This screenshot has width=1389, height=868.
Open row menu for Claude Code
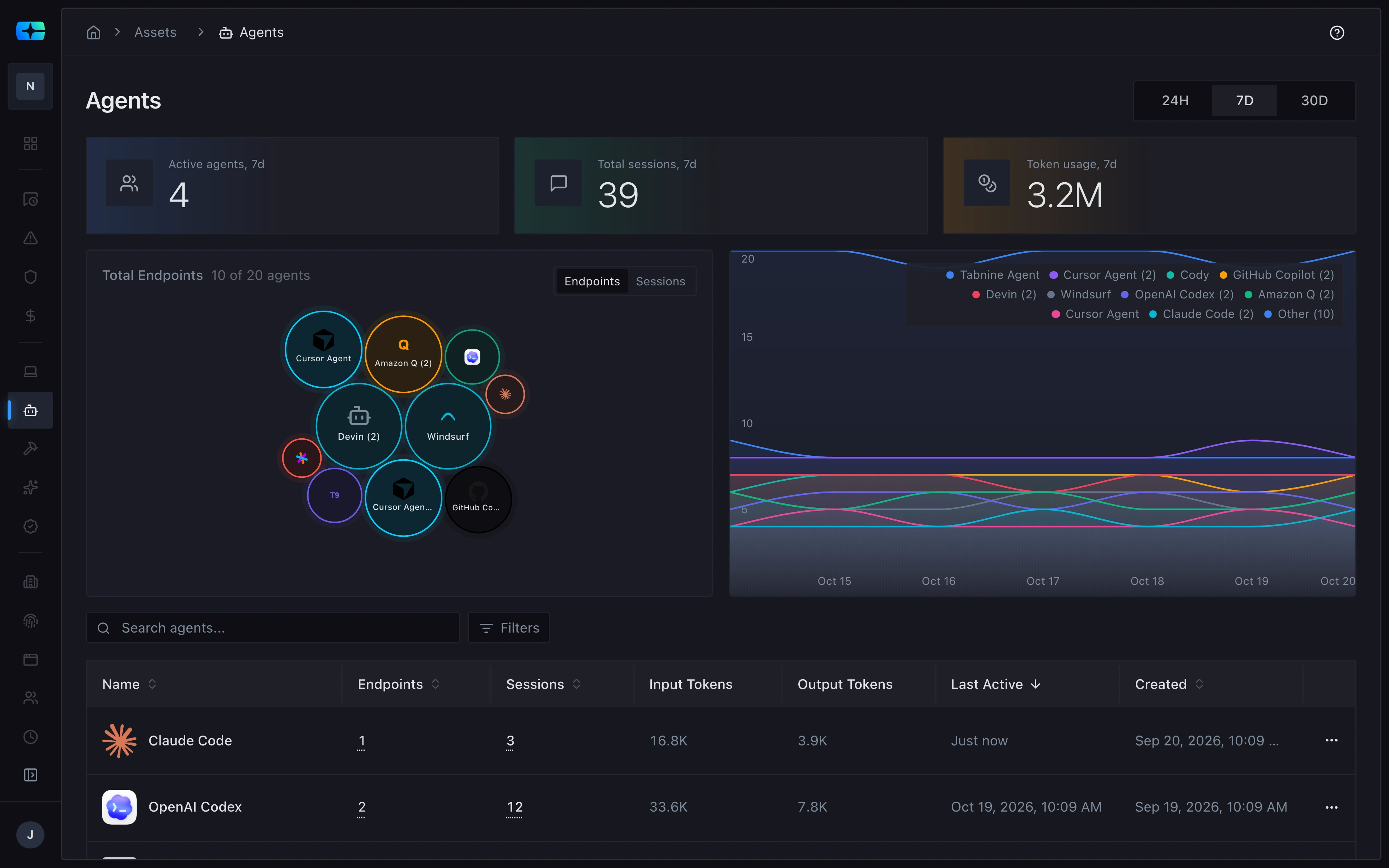pos(1331,741)
